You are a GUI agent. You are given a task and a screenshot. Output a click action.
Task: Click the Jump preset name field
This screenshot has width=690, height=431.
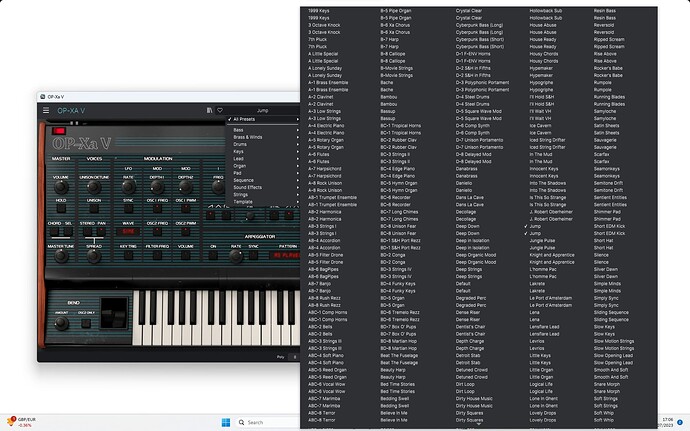[262, 111]
